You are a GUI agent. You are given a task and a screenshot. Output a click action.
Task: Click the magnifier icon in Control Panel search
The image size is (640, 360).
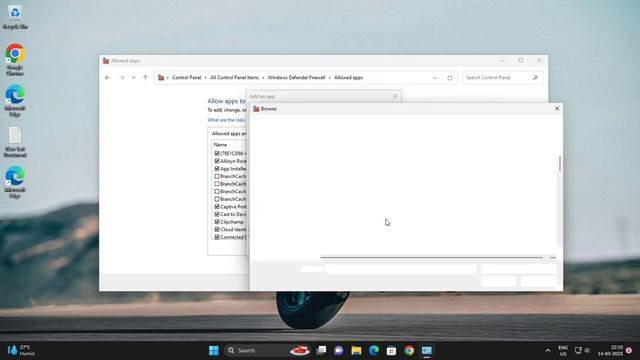tap(536, 78)
